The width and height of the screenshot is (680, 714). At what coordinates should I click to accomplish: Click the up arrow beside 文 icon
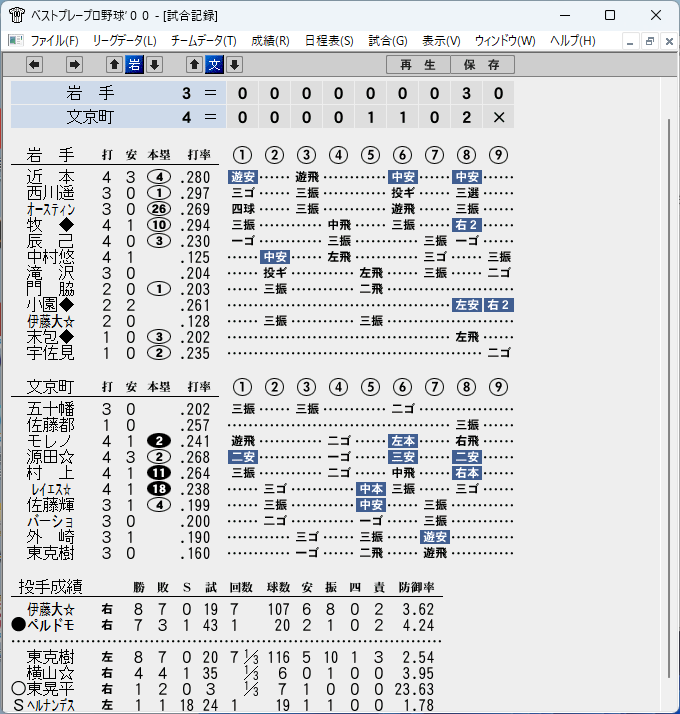pyautogui.click(x=194, y=65)
